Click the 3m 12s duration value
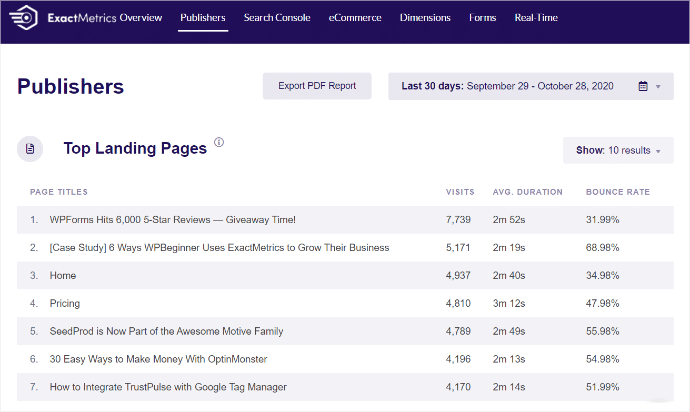This screenshot has height=412, width=690. [509, 303]
